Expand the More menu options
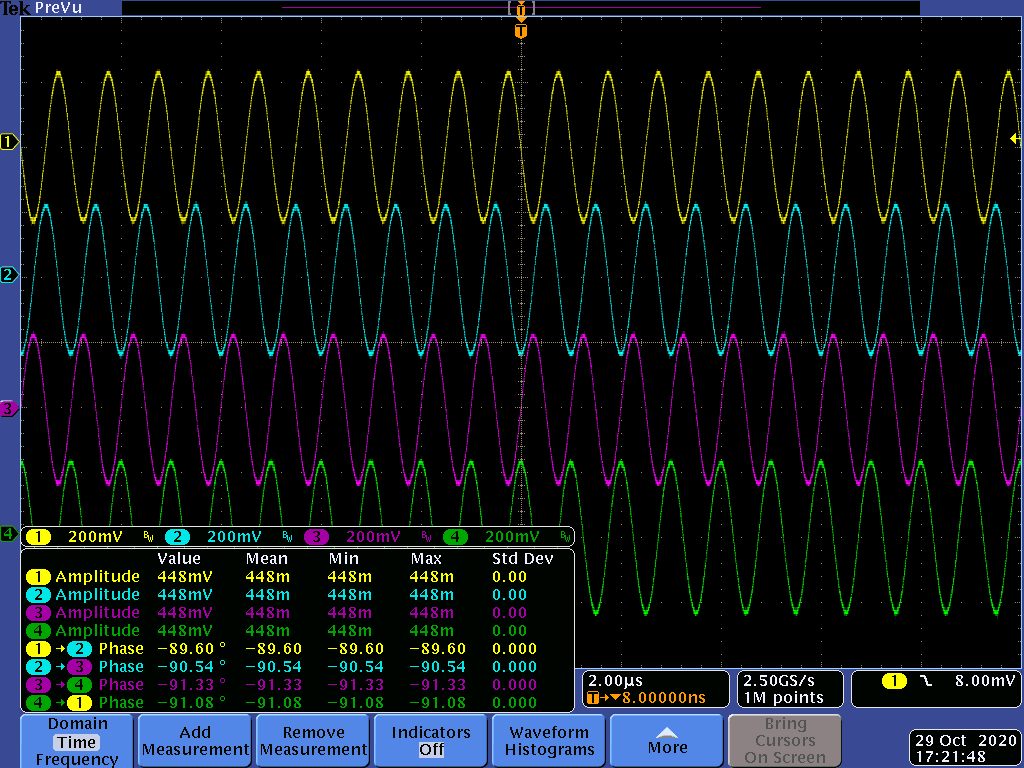Image resolution: width=1024 pixels, height=768 pixels. (667, 741)
